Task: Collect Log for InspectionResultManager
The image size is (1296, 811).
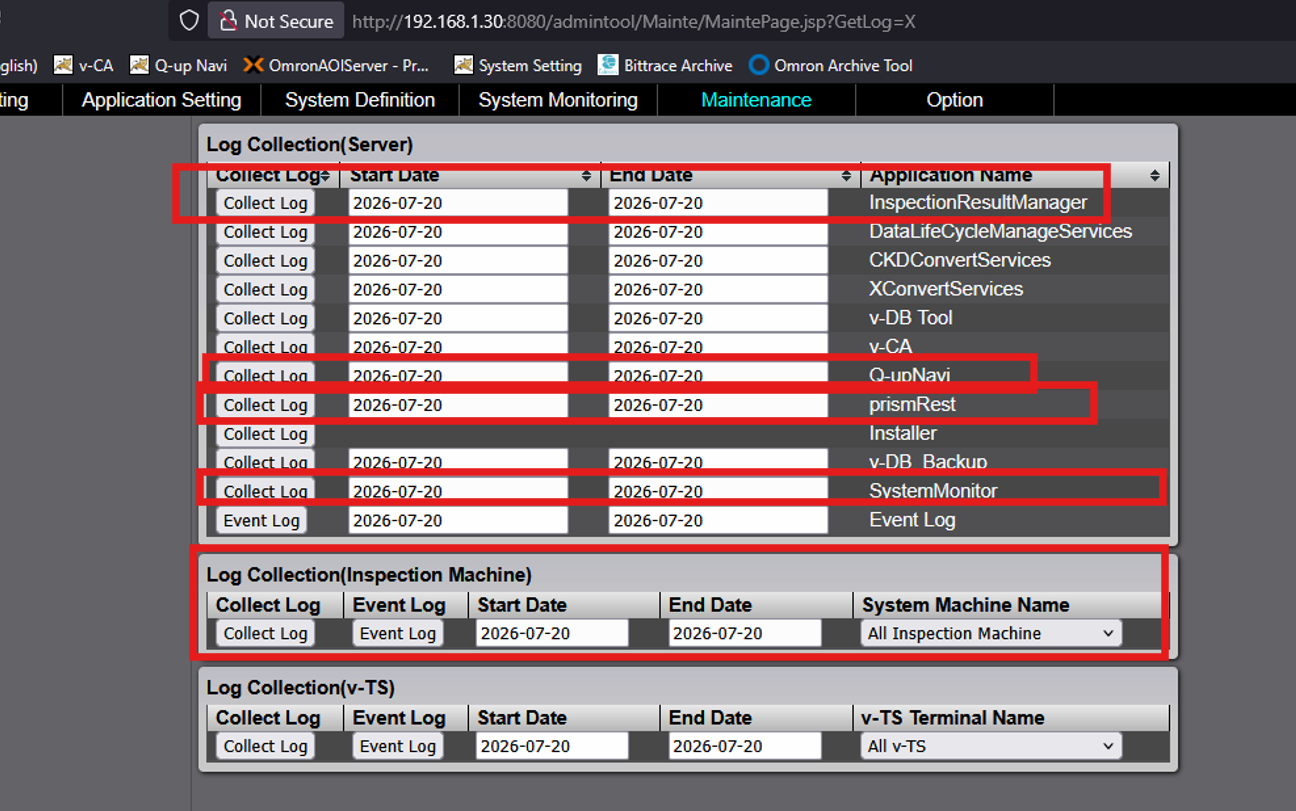Action: tap(265, 203)
